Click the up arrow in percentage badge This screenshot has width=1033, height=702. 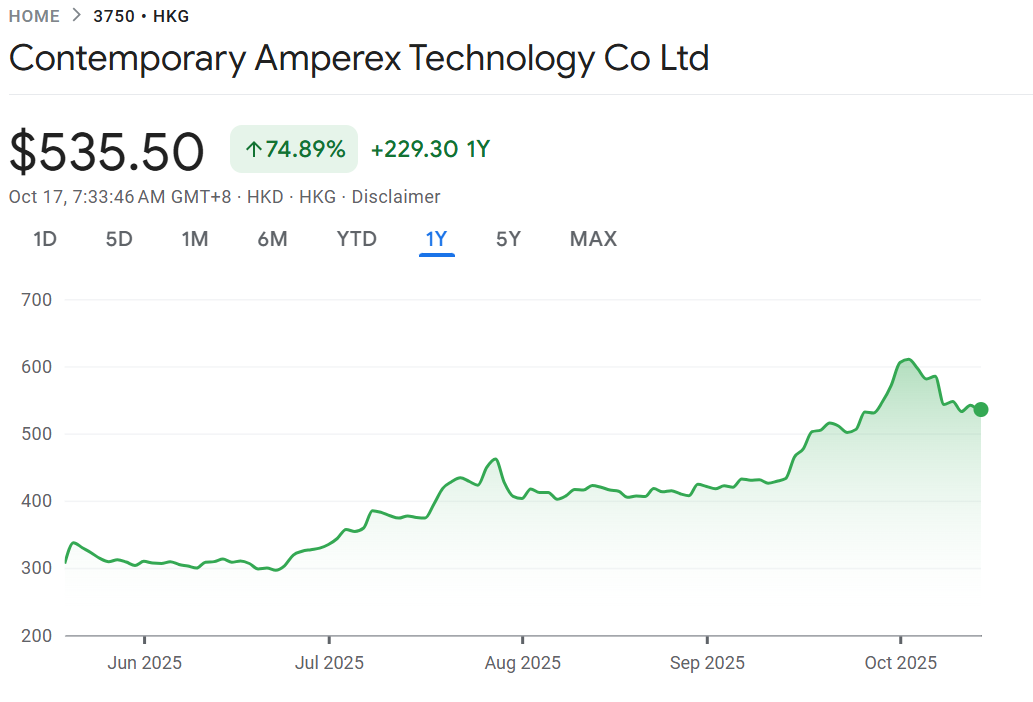tap(253, 150)
